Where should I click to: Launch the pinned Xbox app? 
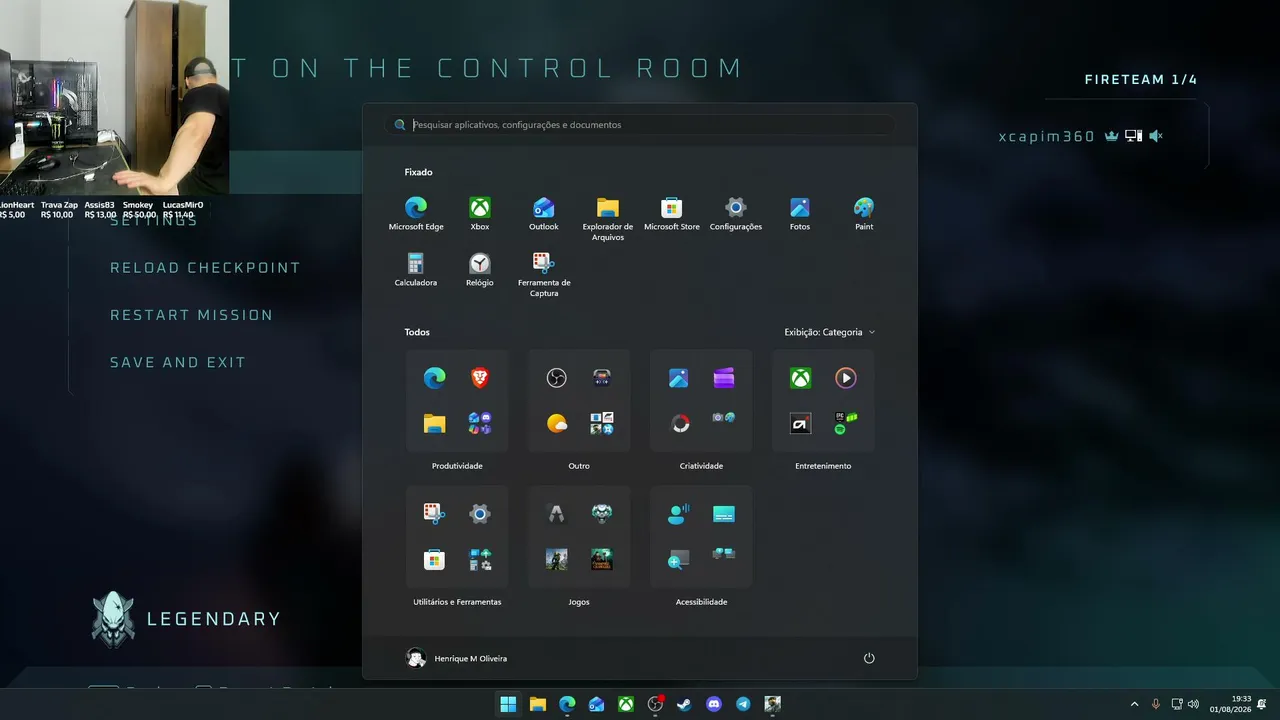(480, 214)
